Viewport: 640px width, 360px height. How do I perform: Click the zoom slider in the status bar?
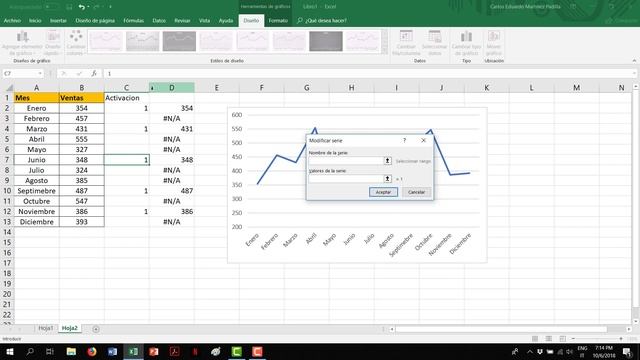point(597,339)
